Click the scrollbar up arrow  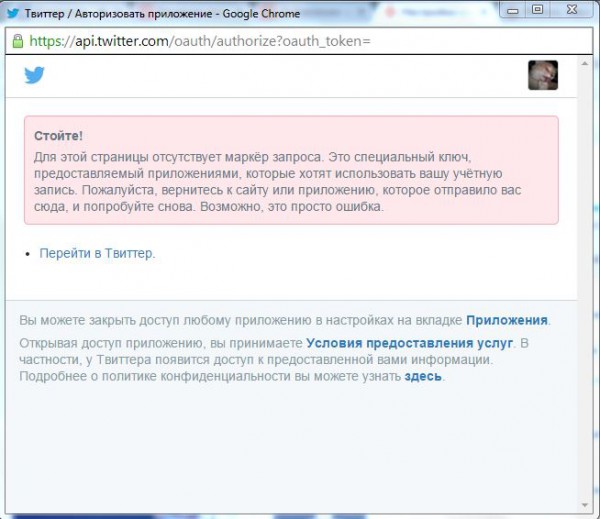585,64
